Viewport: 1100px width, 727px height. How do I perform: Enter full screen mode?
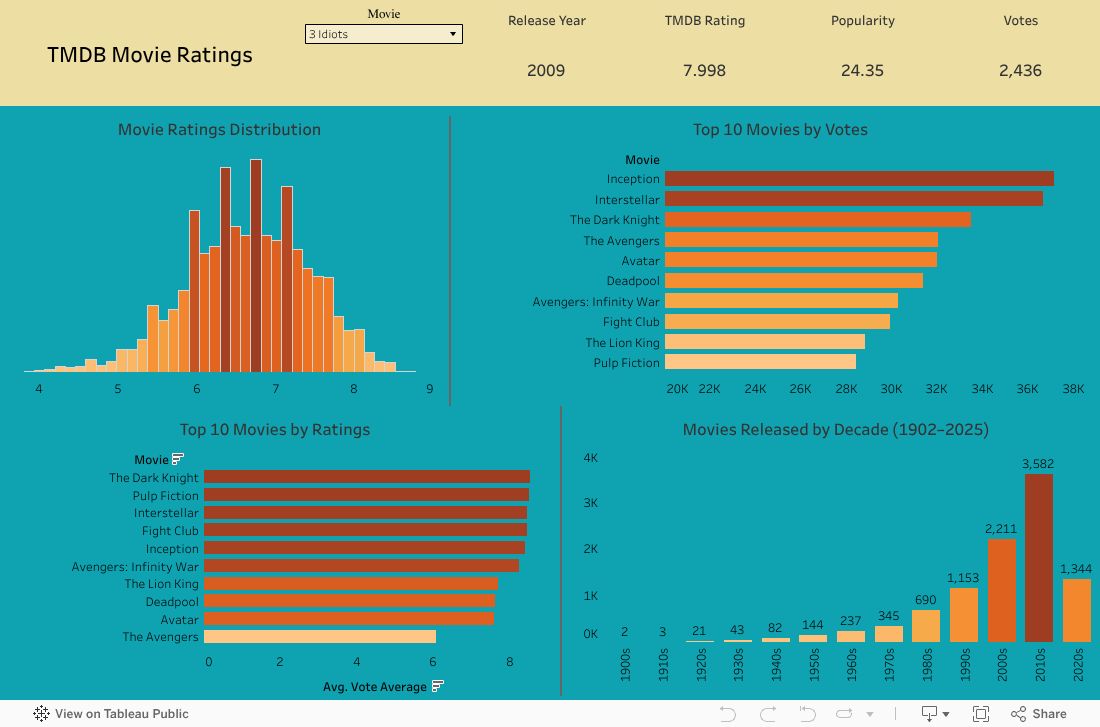981,714
